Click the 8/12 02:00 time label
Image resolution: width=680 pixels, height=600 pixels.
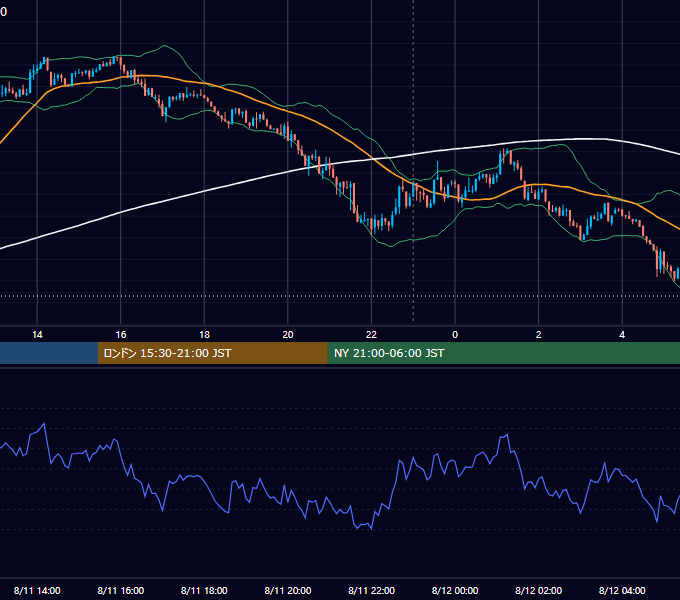pyautogui.click(x=538, y=590)
